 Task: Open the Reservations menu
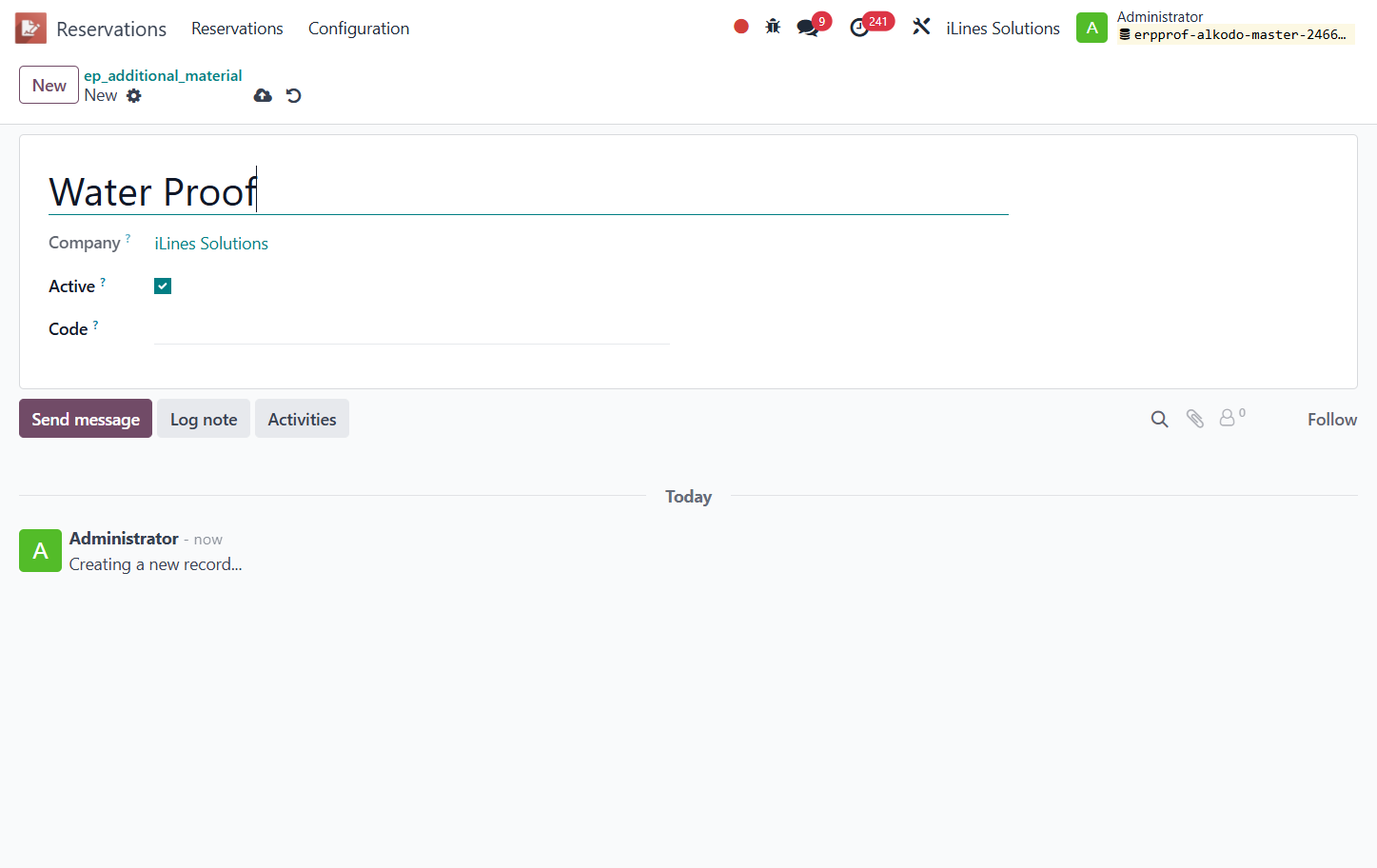237,29
